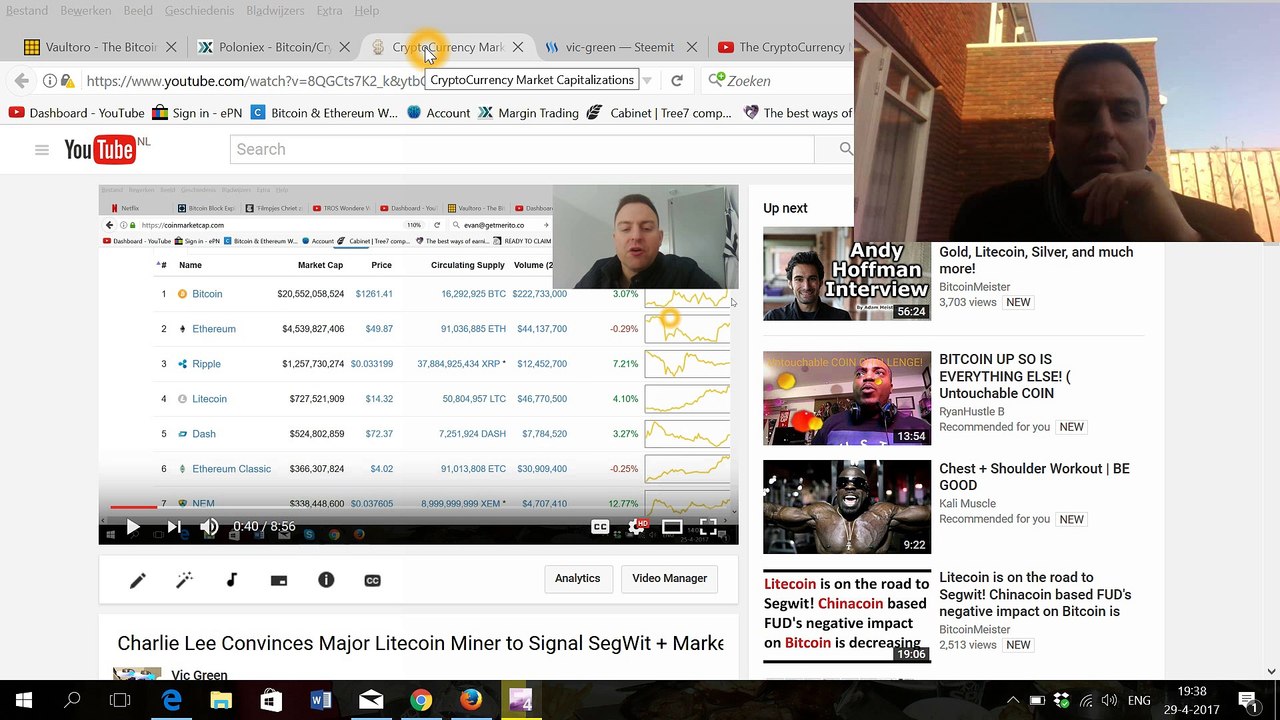1280x720 pixels.
Task: Open the address bar history dropdown
Action: click(x=647, y=81)
